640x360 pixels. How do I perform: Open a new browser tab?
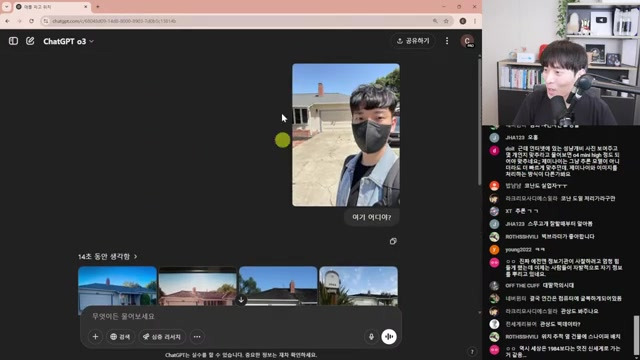98,7
